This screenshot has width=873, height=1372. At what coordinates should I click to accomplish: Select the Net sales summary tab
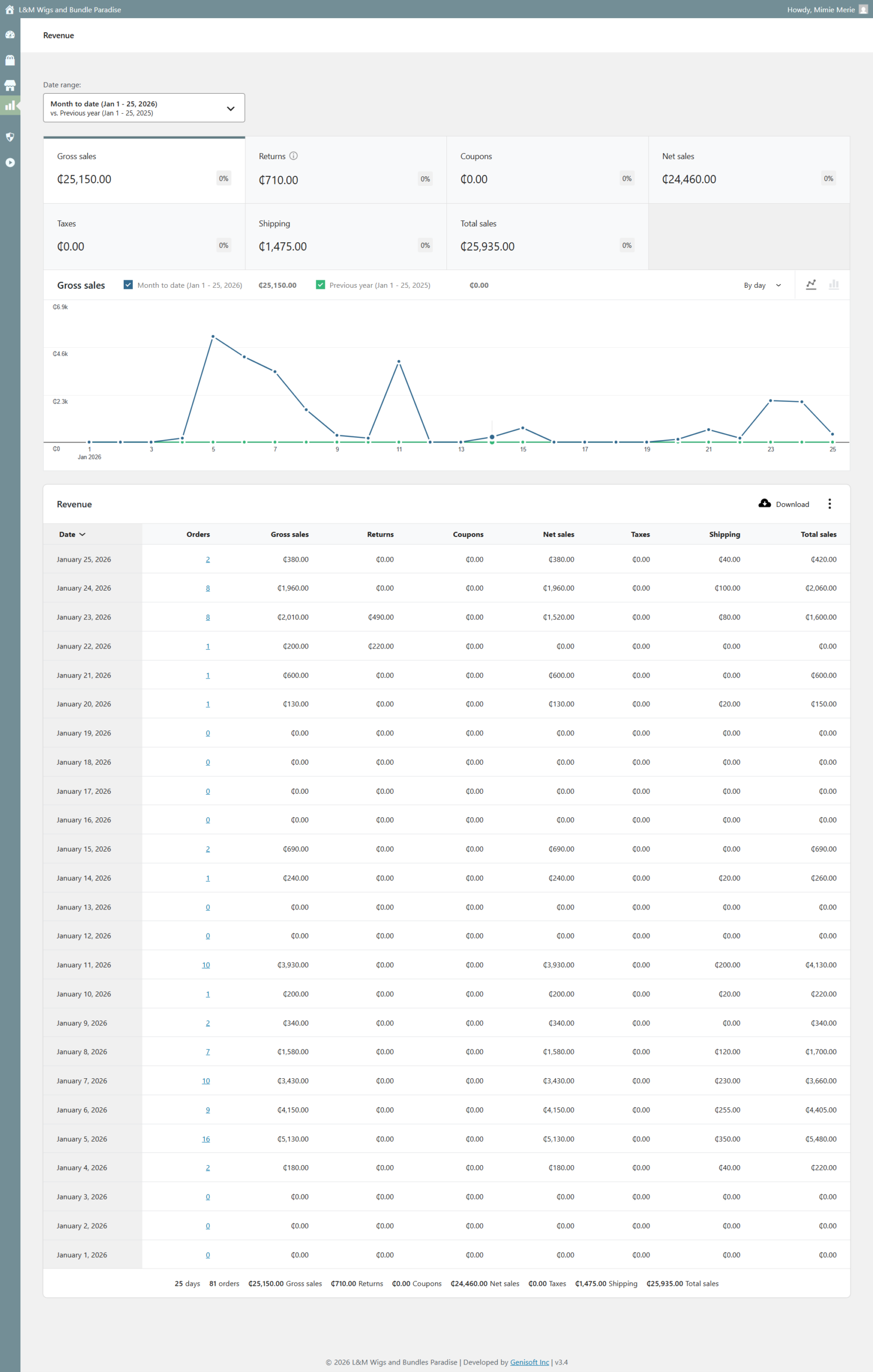pos(748,169)
